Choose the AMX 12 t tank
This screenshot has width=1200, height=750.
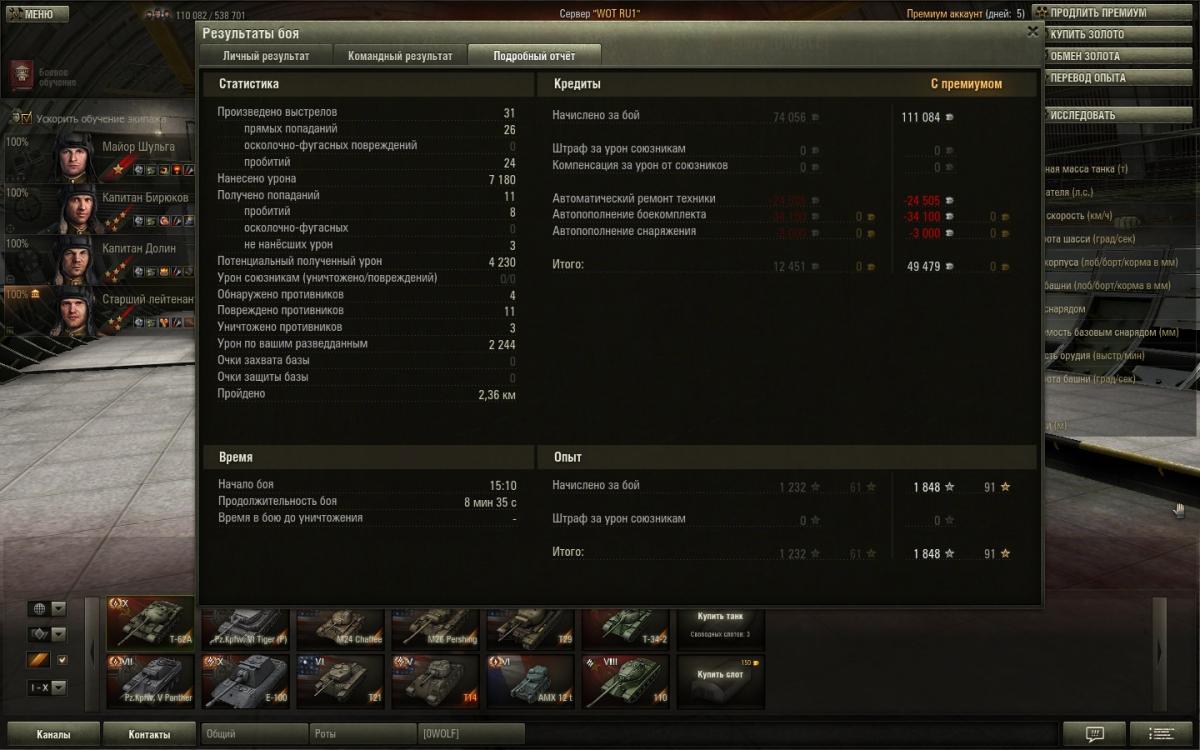531,681
